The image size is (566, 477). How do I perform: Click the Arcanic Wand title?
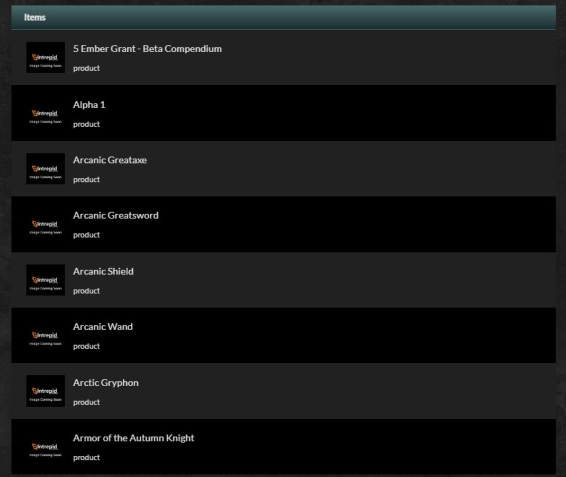[x=103, y=327]
